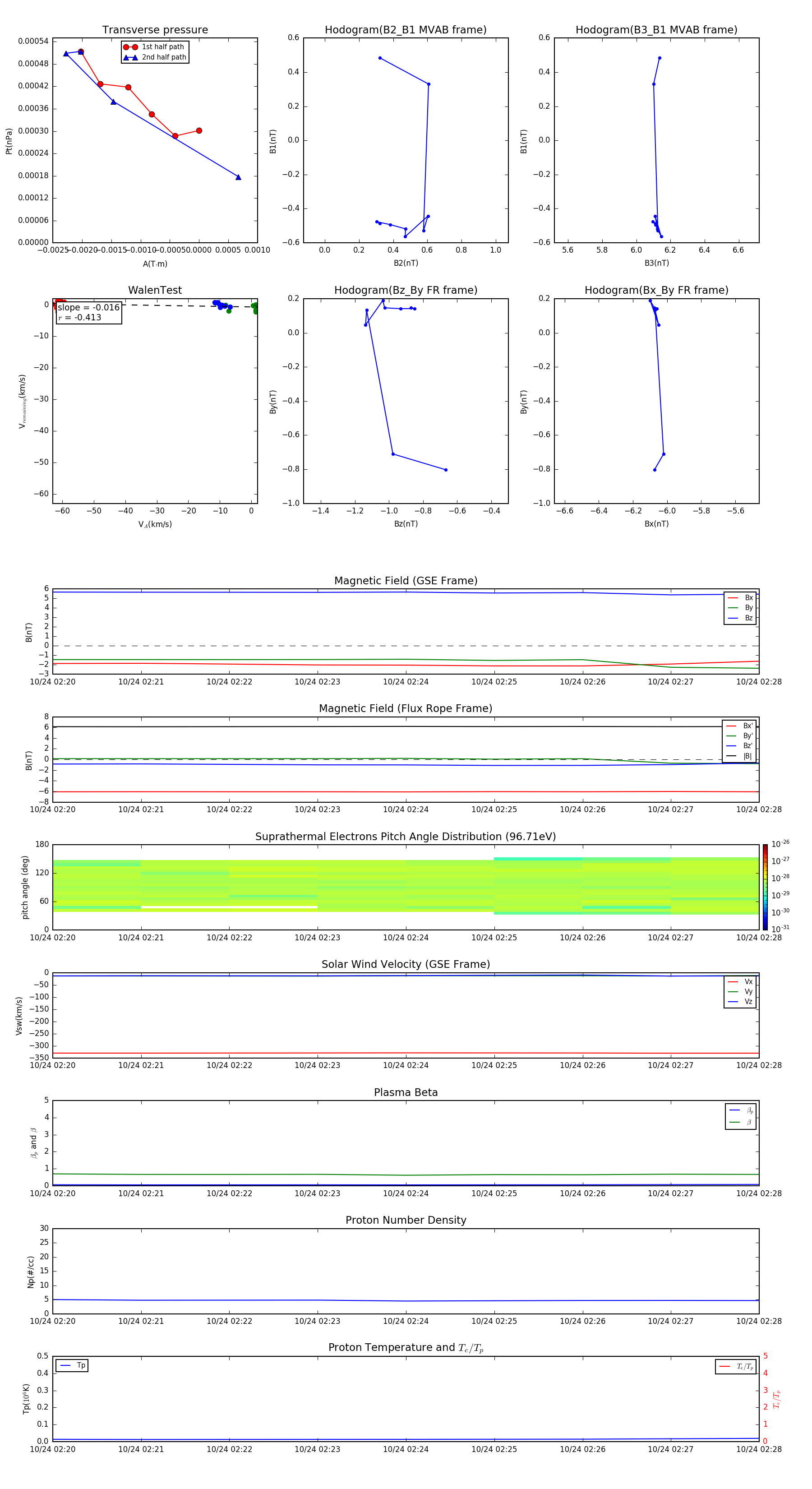
Task: Click the 'r = -0.413' annotation
Action: click(80, 317)
